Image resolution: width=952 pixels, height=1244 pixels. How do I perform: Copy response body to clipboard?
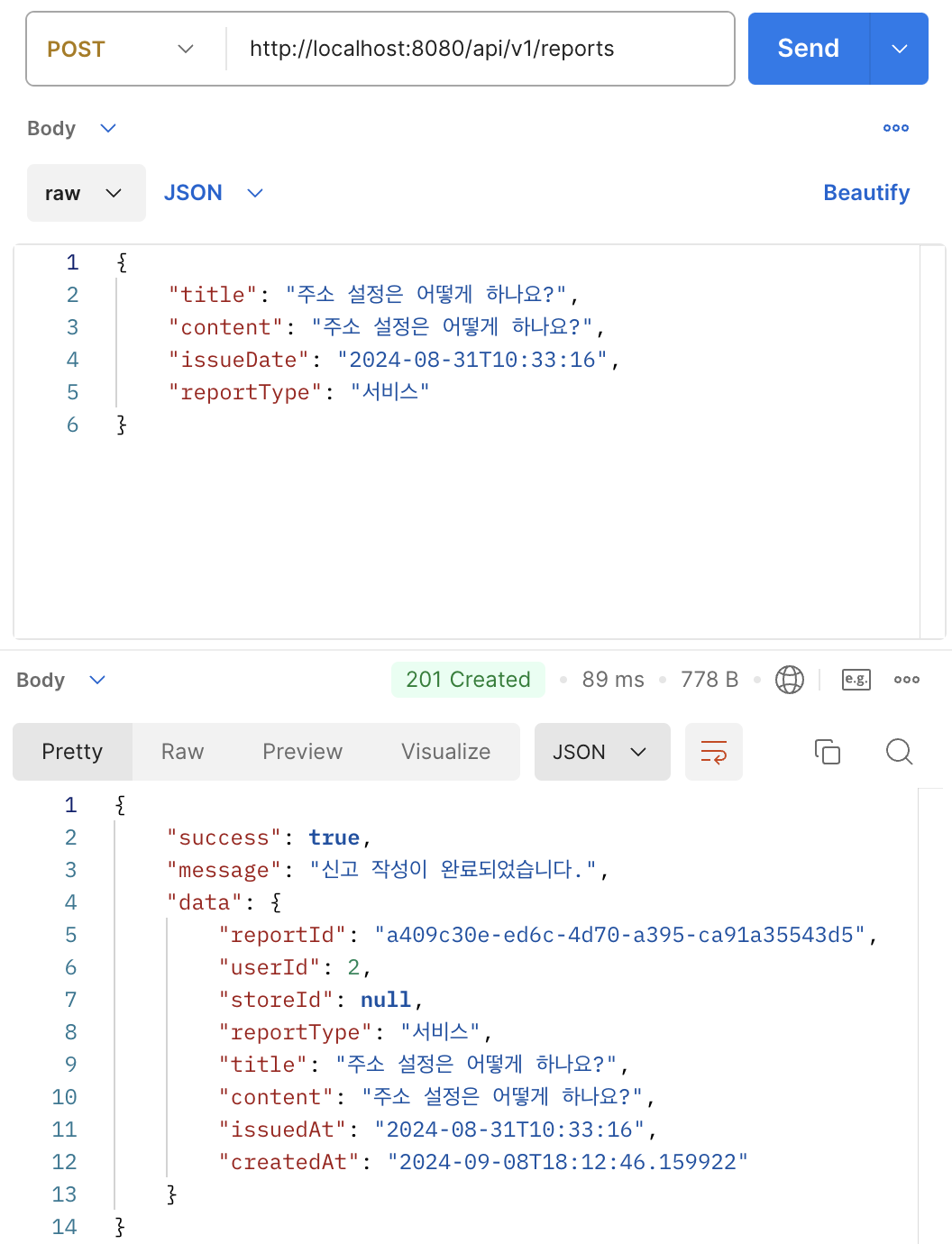[x=827, y=752]
